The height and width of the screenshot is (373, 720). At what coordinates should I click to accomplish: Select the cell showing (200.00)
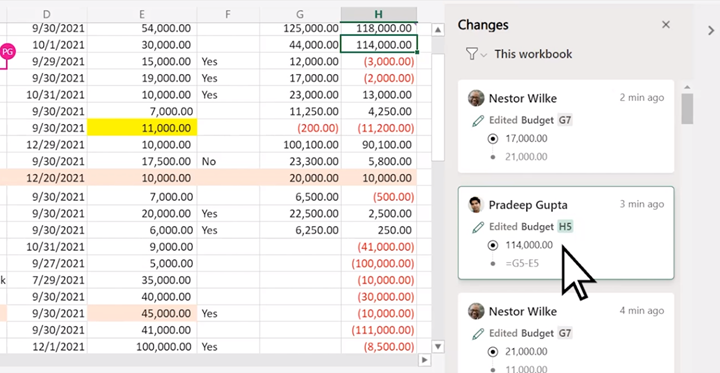[300, 128]
